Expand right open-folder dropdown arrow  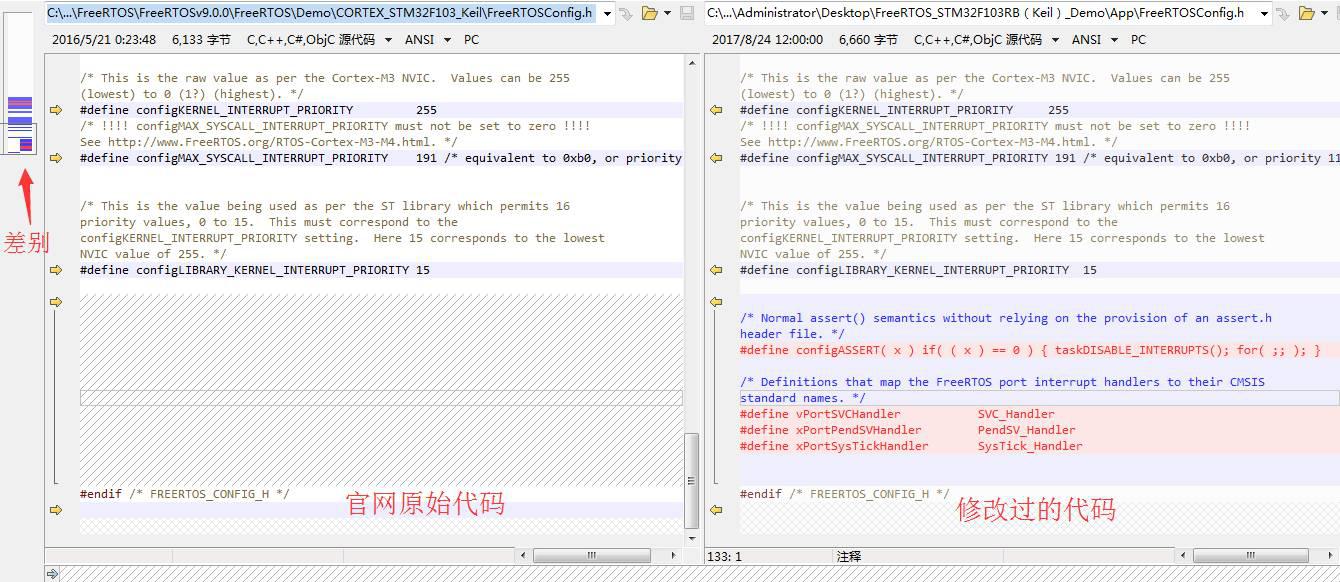pos(1325,13)
